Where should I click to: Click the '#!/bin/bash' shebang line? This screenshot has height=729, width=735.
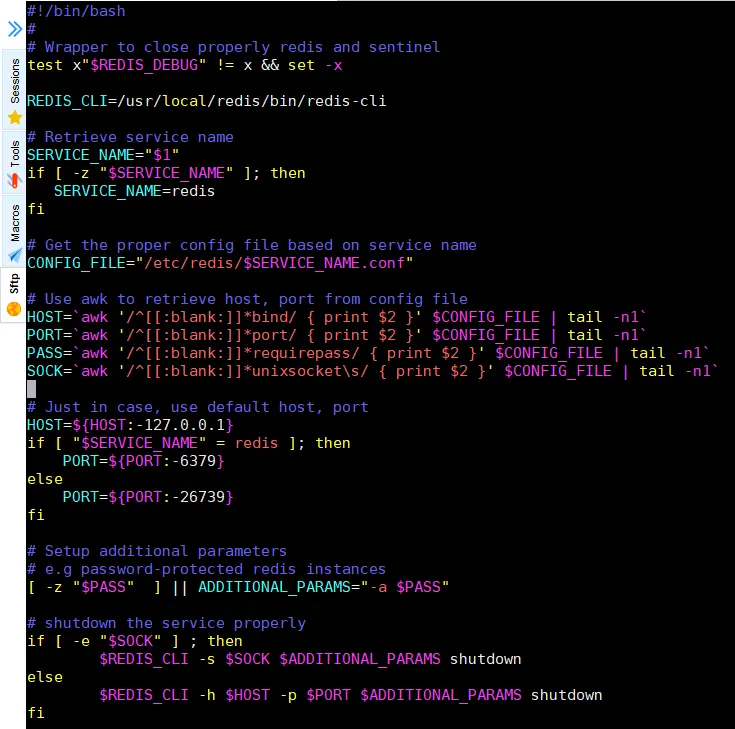click(76, 11)
